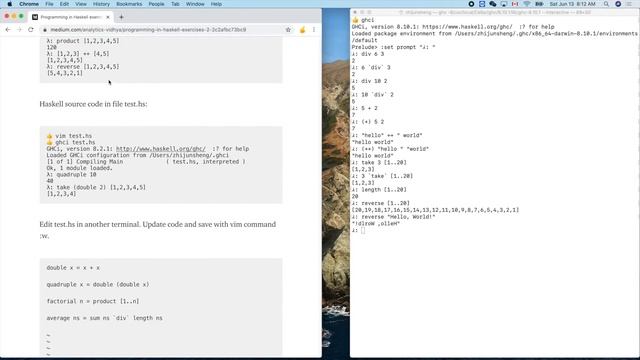Image resolution: width=640 pixels, height=360 pixels.
Task: Click 'λ: product [1,2,3,4,5]' line in article
Action: pyautogui.click(x=83, y=41)
